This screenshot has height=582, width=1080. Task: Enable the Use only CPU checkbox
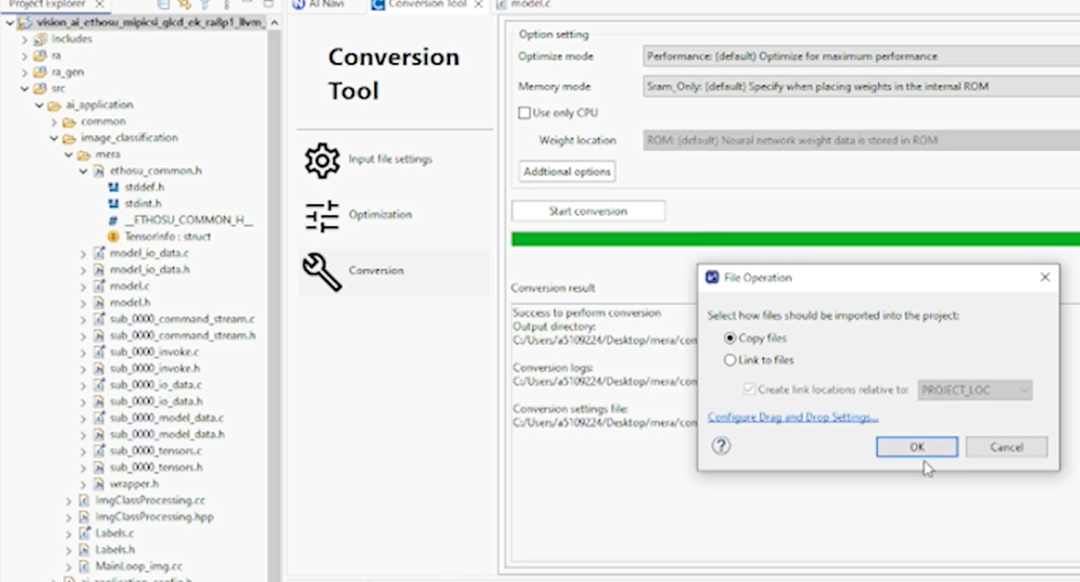pyautogui.click(x=524, y=113)
